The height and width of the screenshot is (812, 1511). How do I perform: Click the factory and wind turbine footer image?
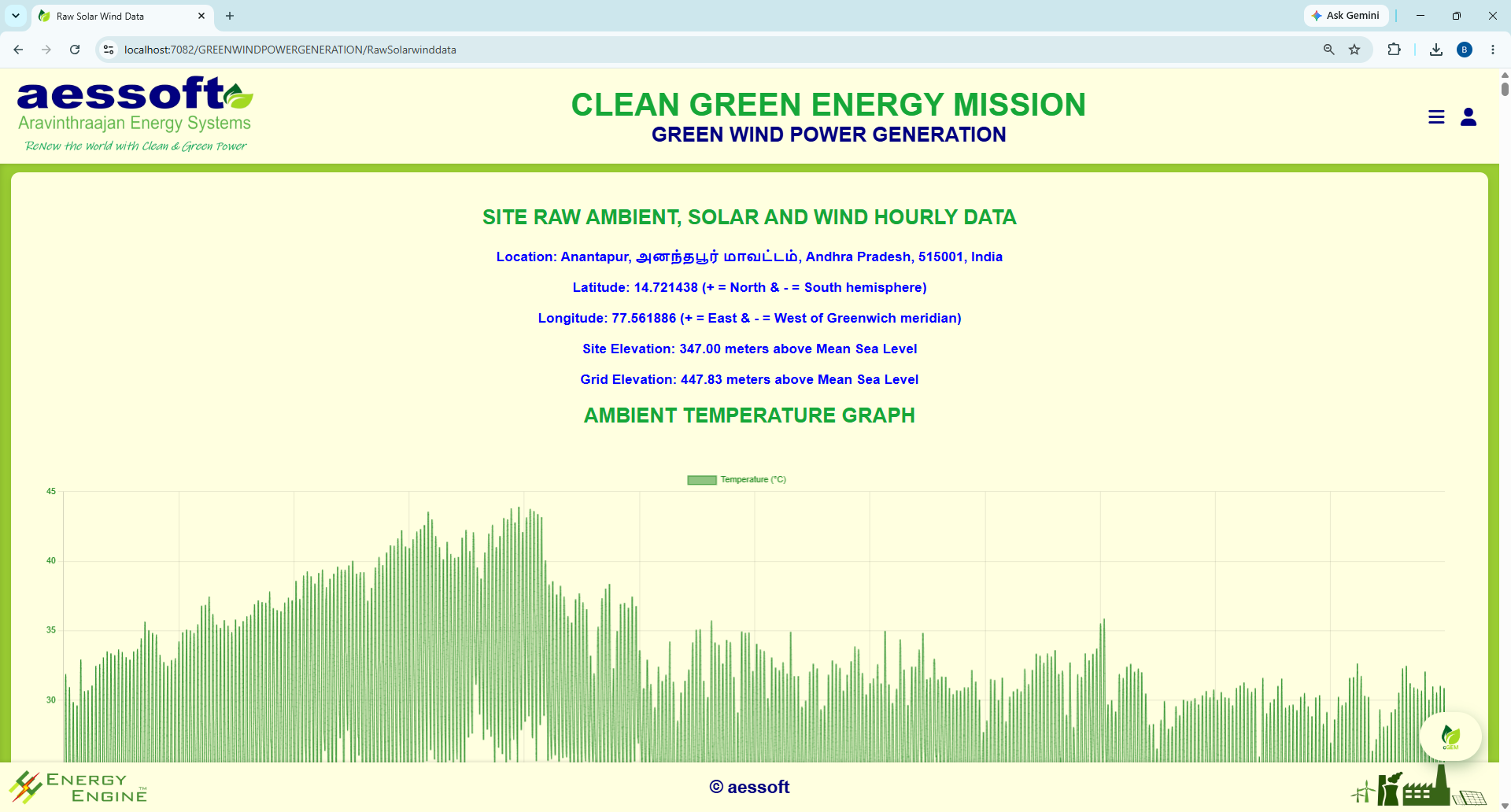pos(1418,786)
